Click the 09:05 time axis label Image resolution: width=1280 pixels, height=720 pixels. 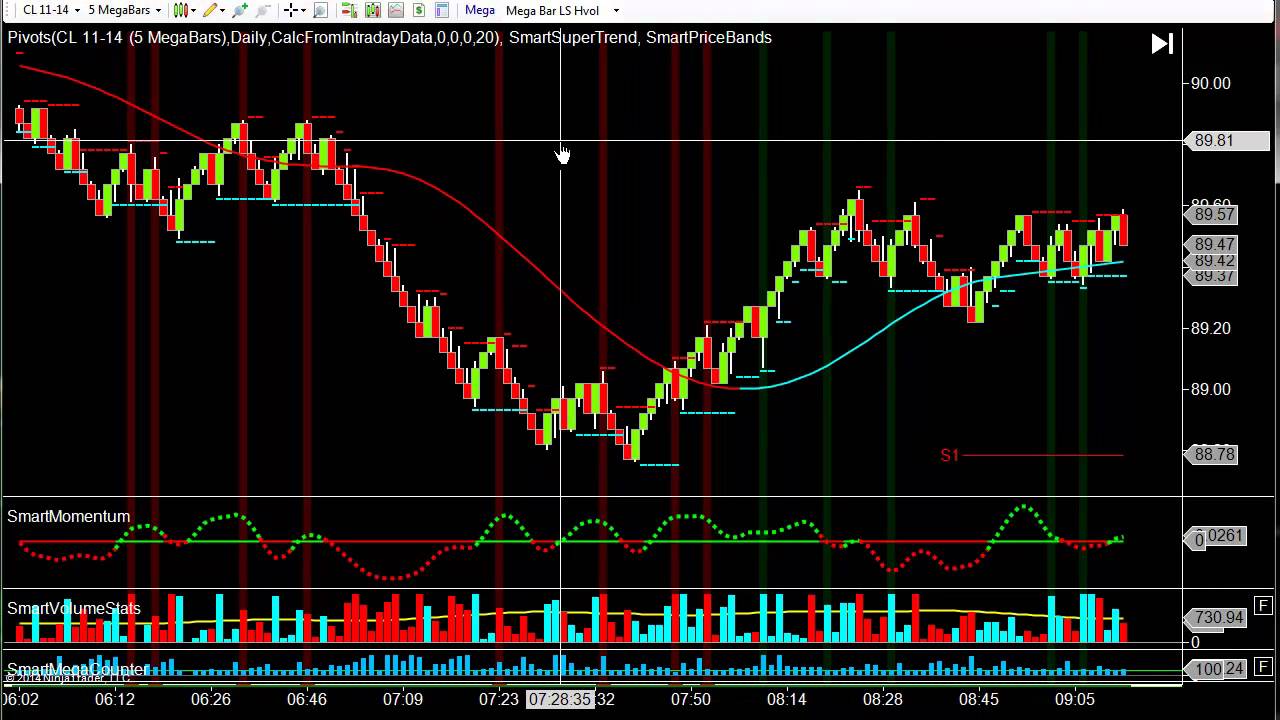[x=1075, y=699]
